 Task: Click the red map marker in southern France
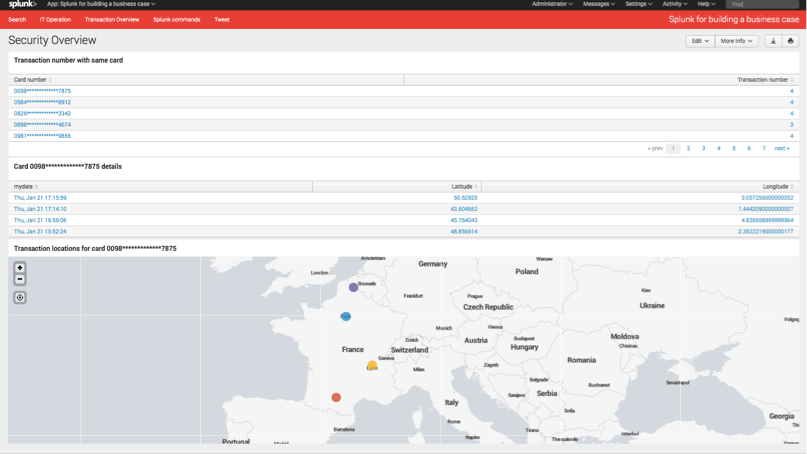pyautogui.click(x=336, y=397)
